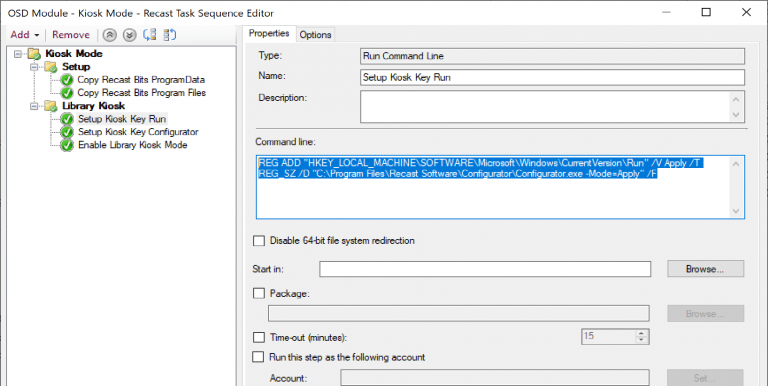Enable Run this step as the following account
768x386 pixels.
258,357
